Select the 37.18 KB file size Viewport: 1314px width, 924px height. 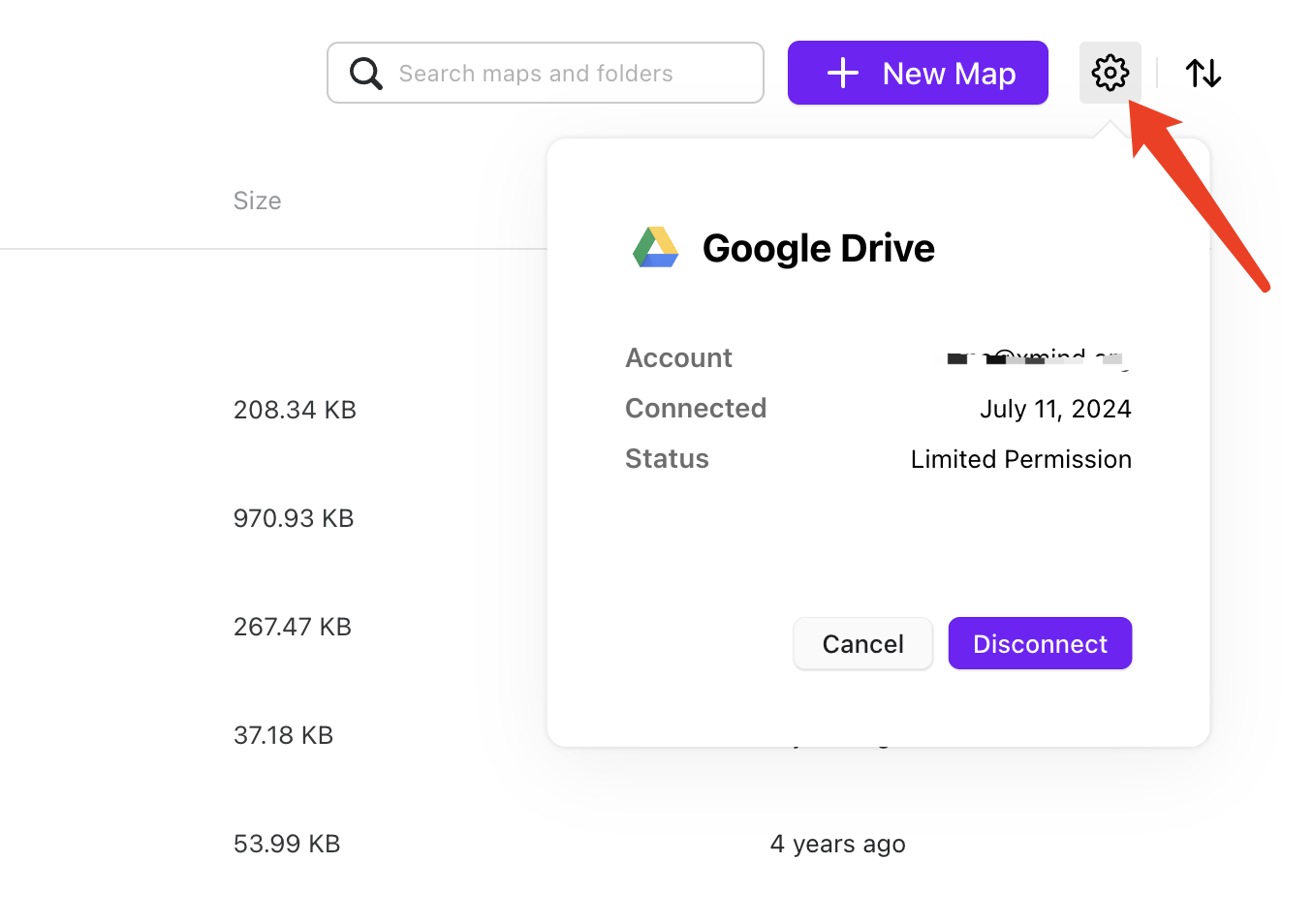pos(283,735)
